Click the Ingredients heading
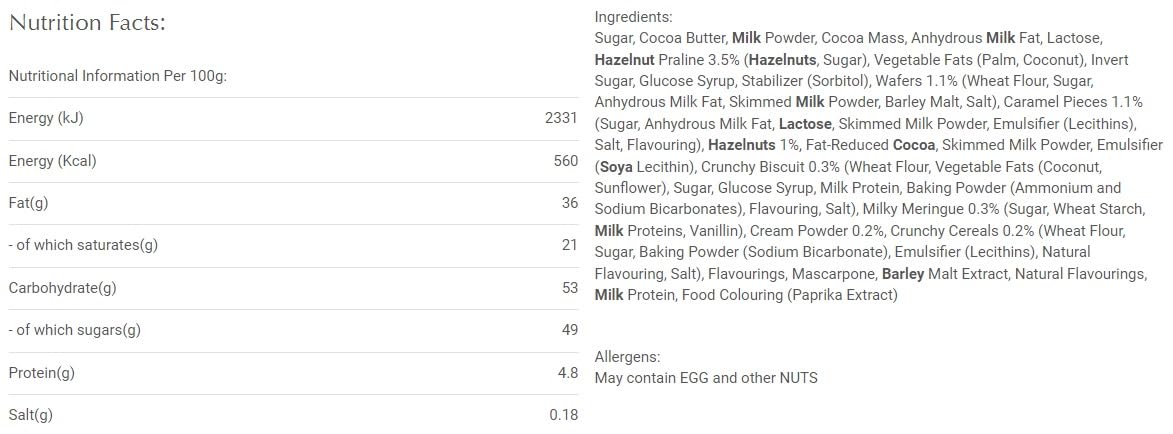The image size is (1173, 434). (x=633, y=17)
